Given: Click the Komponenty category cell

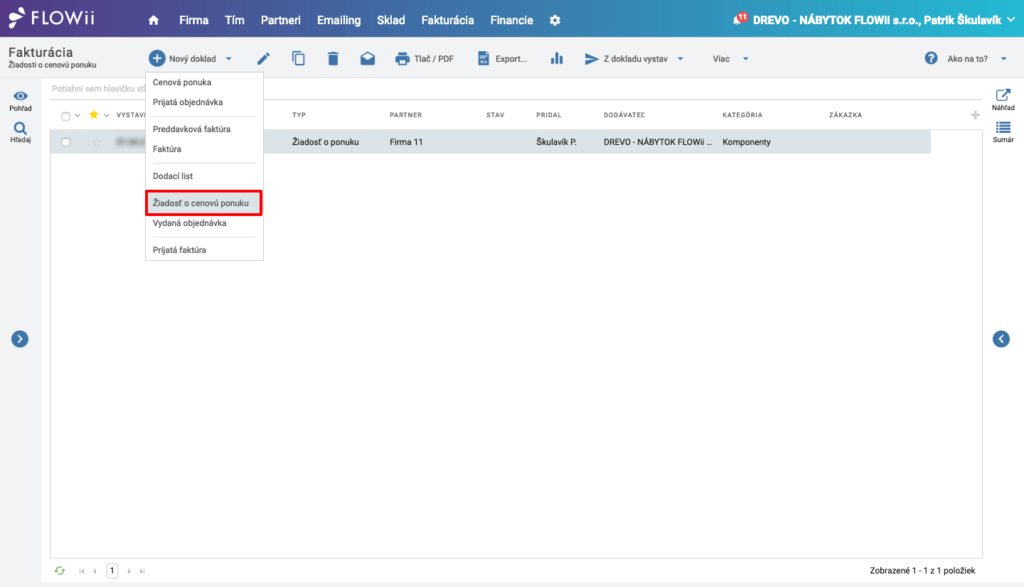Looking at the screenshot, I should click(746, 142).
